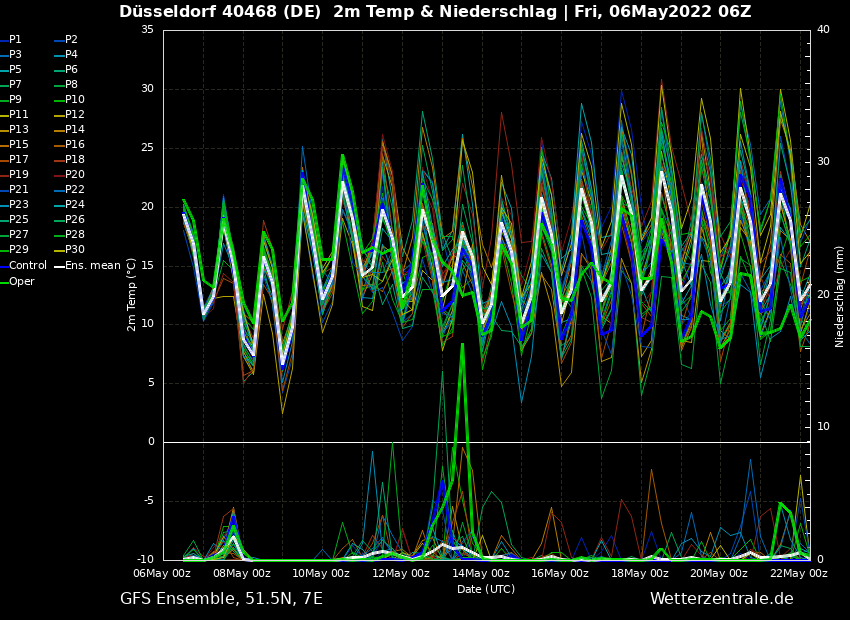Click the Date (UTC) axis label

pyautogui.click(x=486, y=589)
